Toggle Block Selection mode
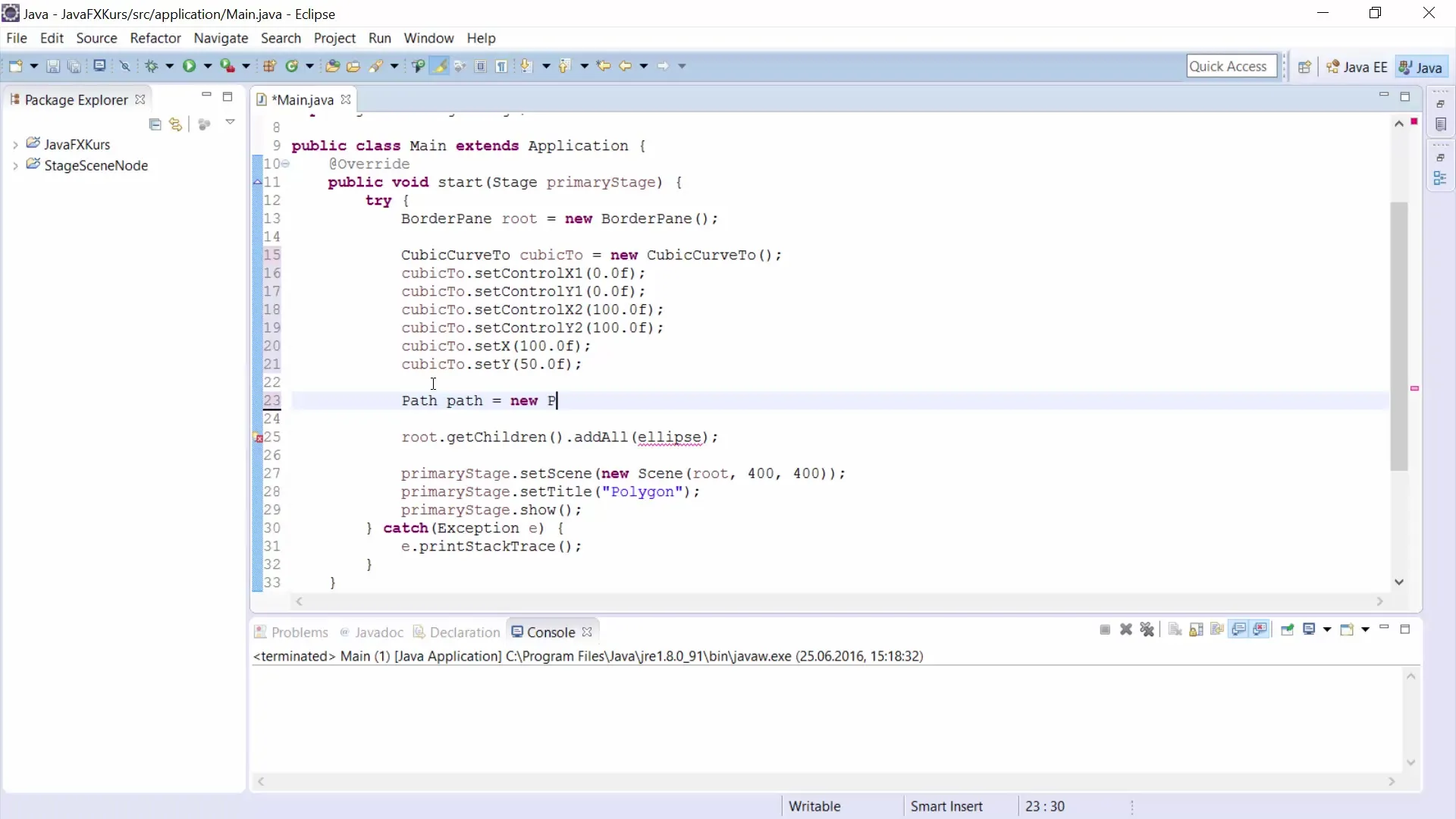Viewport: 1456px width, 819px height. click(481, 66)
